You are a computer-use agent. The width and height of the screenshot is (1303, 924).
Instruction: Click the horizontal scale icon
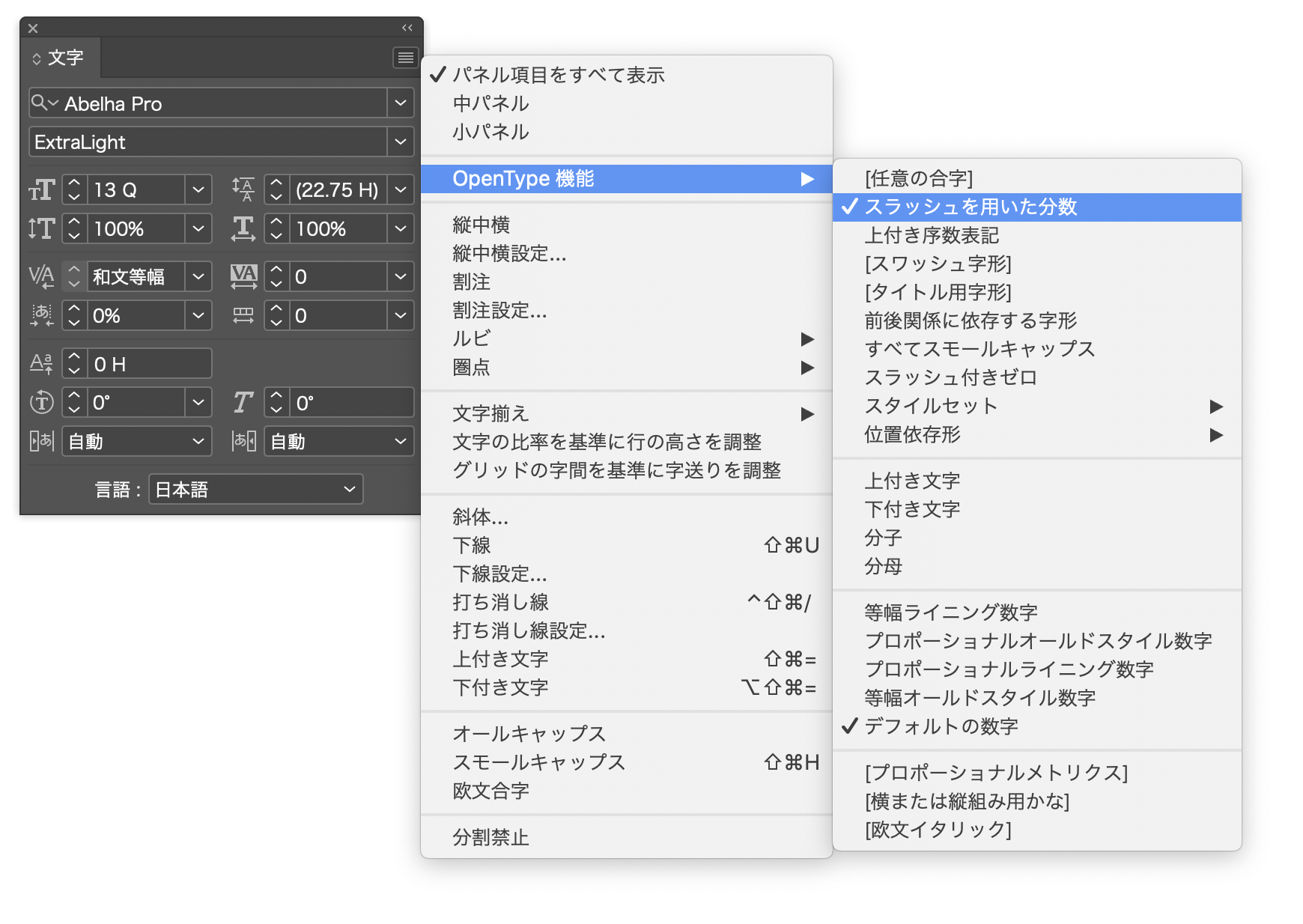(243, 229)
